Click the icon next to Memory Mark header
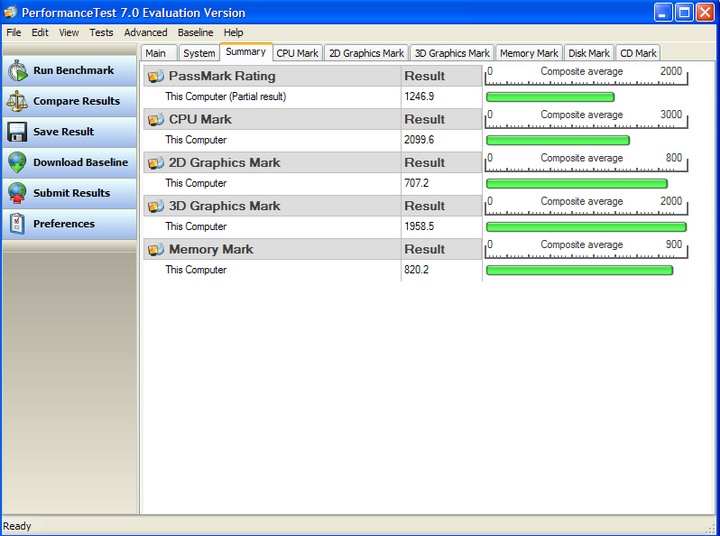 pyautogui.click(x=156, y=249)
